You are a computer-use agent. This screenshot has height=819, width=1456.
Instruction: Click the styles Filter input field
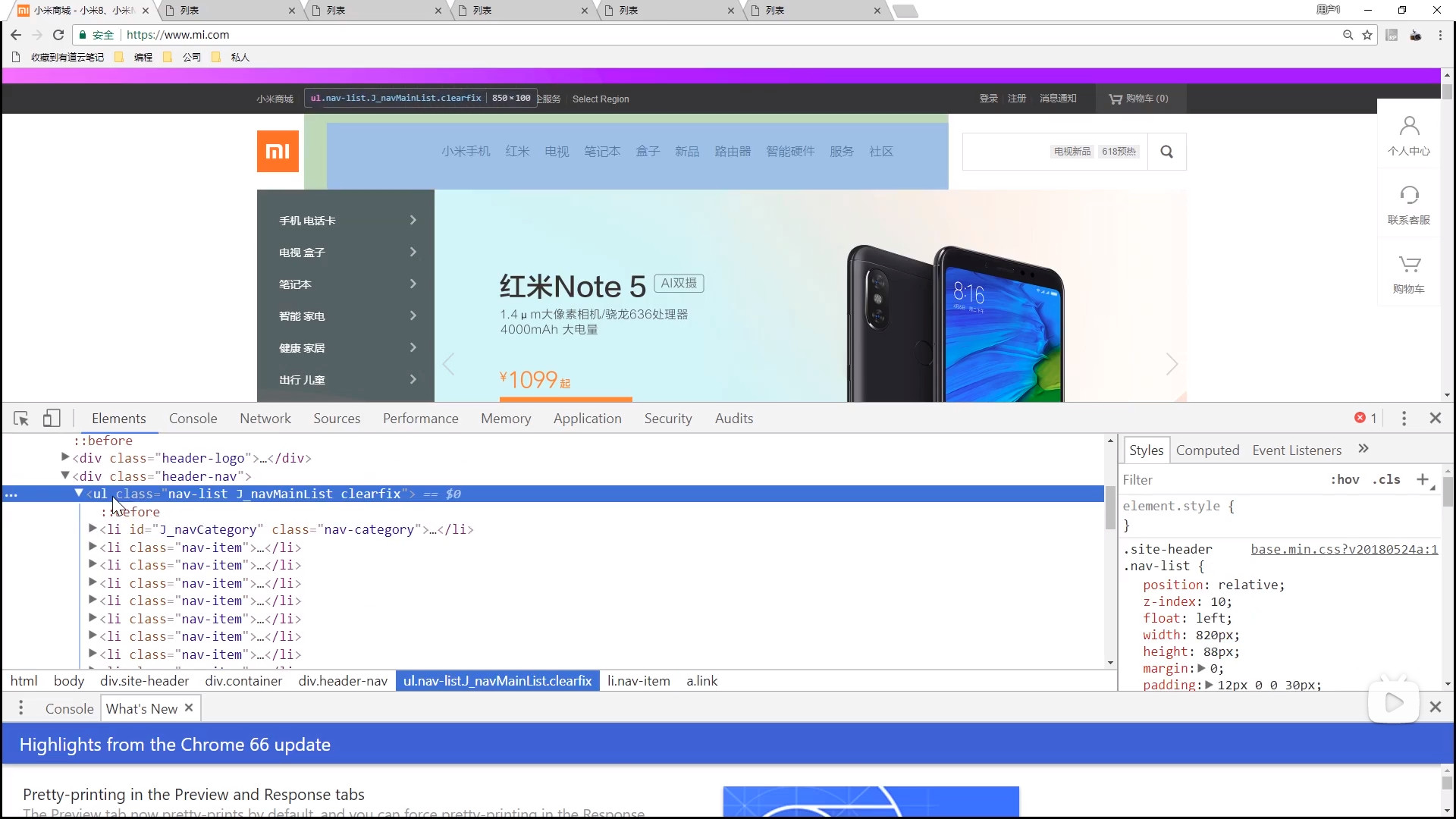coord(1213,480)
